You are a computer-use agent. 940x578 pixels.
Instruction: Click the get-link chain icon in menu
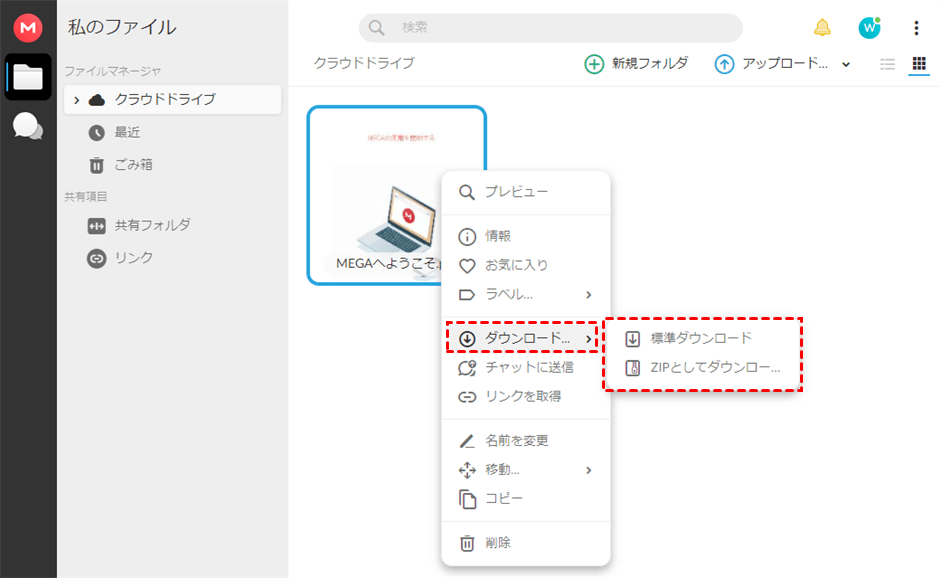[467, 397]
